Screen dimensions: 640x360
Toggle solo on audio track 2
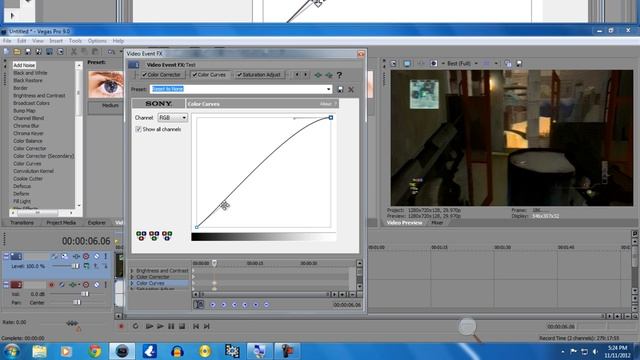(105, 284)
